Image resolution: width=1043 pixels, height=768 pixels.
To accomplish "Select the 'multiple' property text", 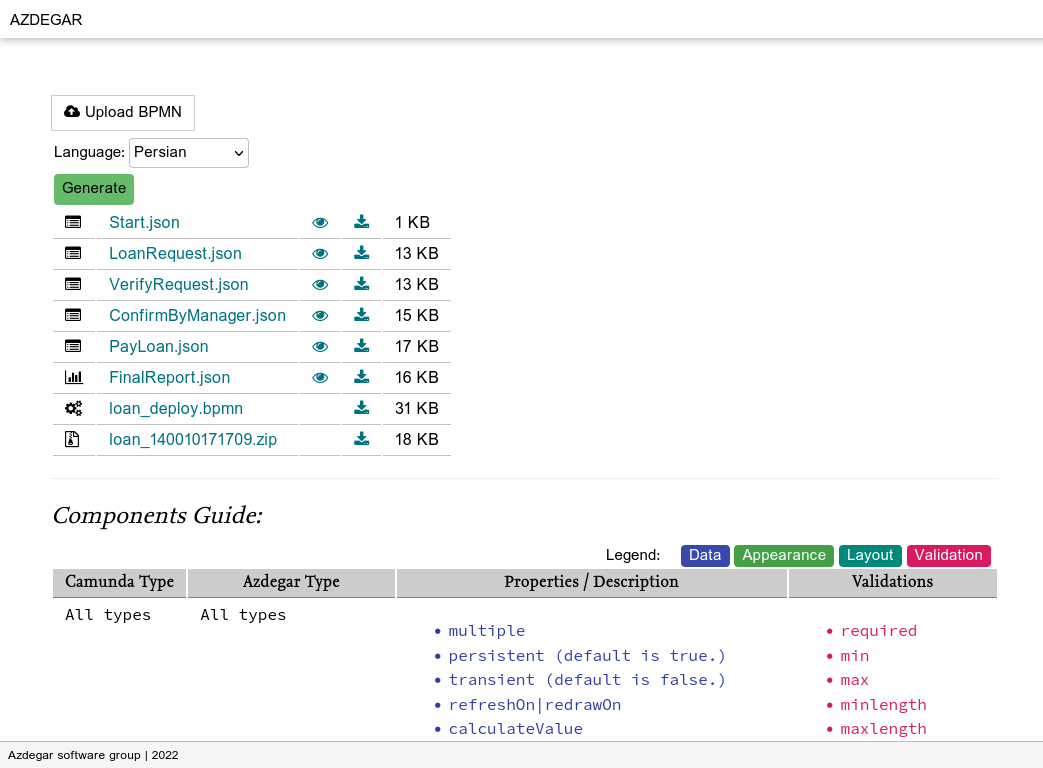I will (487, 631).
